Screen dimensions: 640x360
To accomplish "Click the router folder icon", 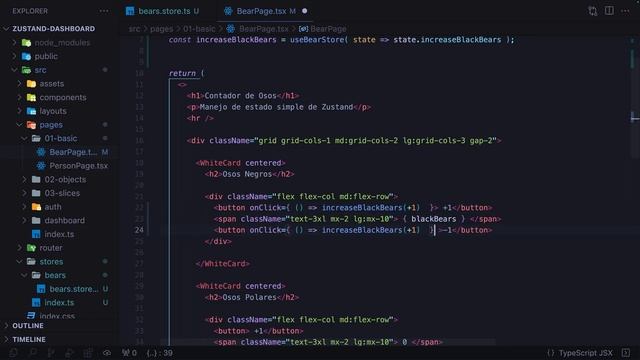I will 31,248.
